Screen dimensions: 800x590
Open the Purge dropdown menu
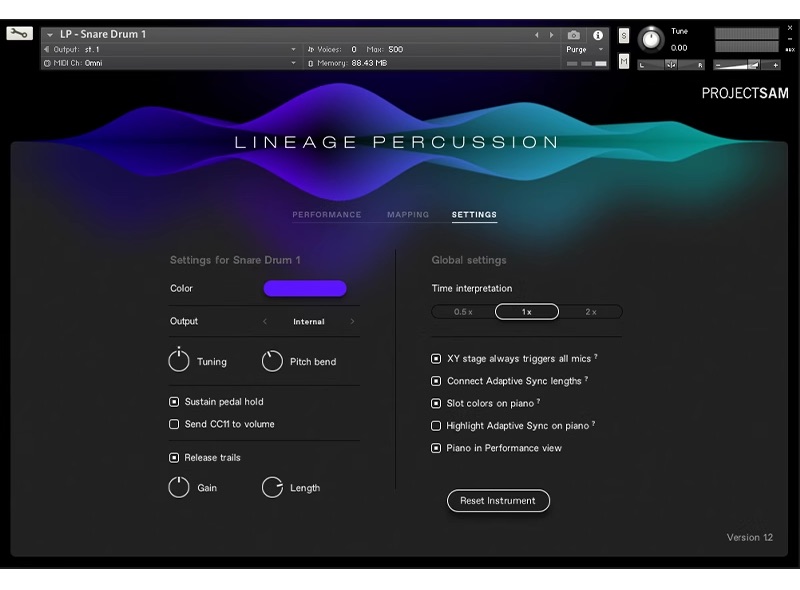tap(585, 49)
